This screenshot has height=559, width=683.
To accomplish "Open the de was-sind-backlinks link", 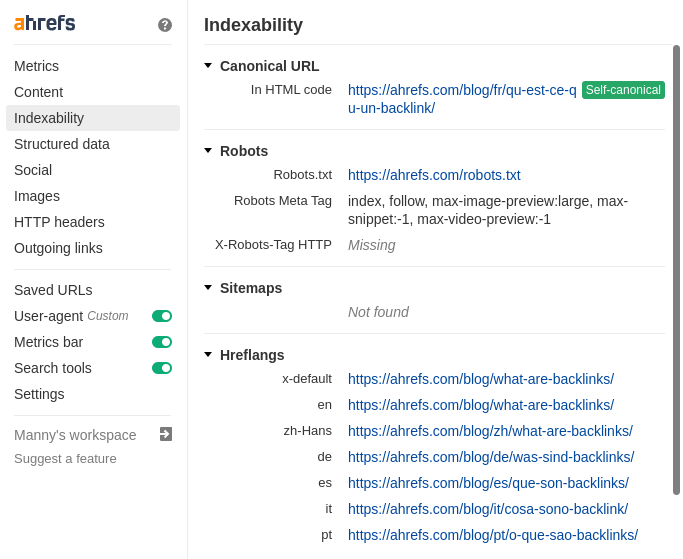I will (x=491, y=457).
